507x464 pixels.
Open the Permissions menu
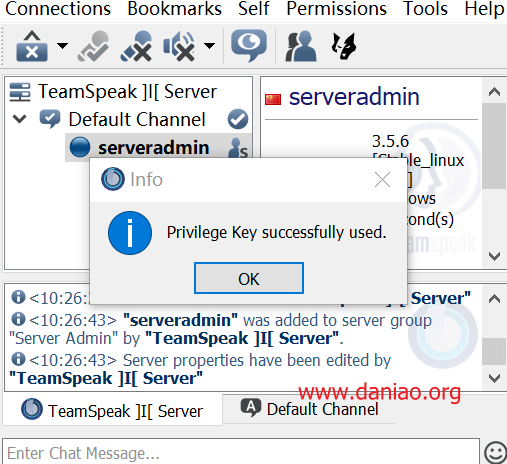coord(336,9)
